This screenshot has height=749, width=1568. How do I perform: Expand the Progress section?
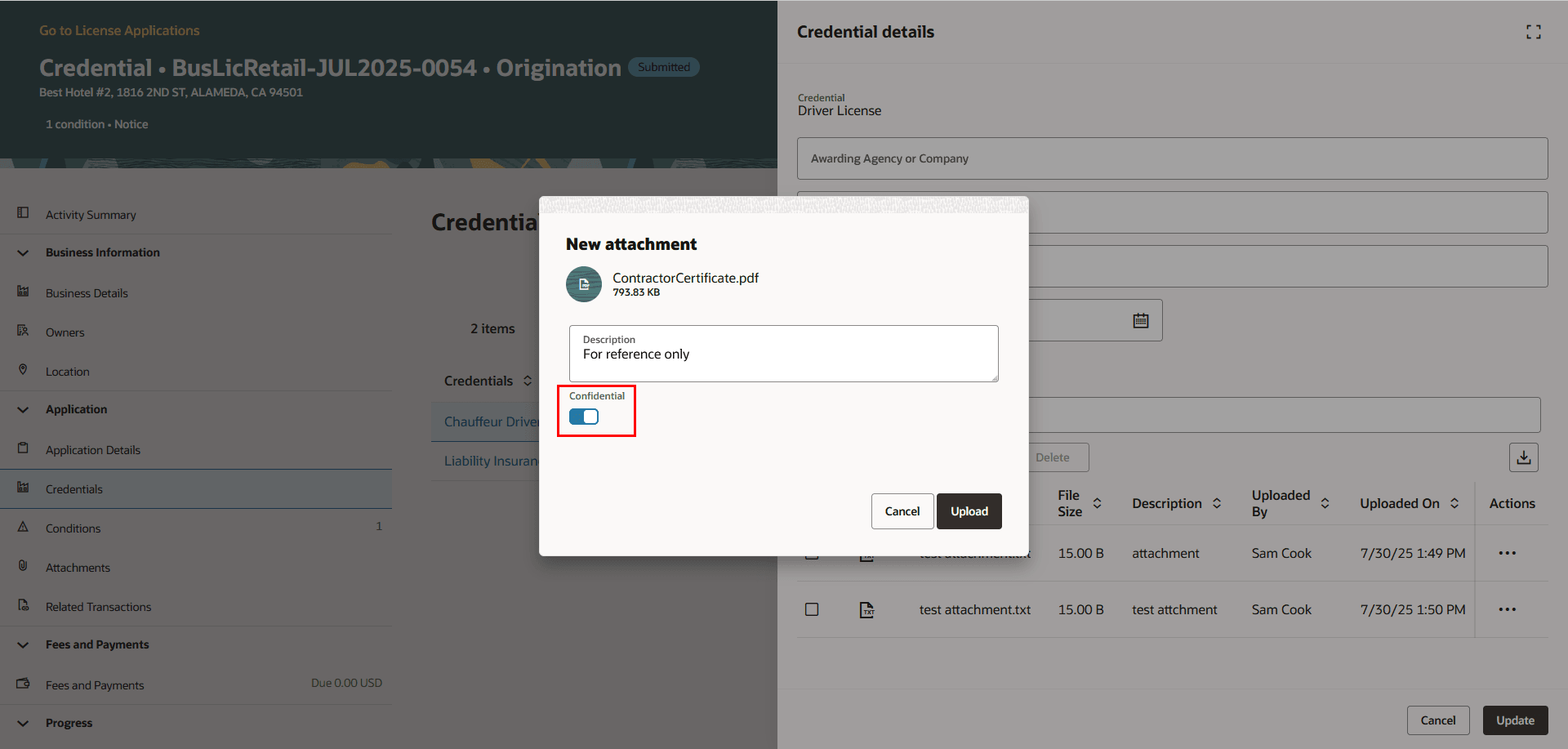pos(22,722)
